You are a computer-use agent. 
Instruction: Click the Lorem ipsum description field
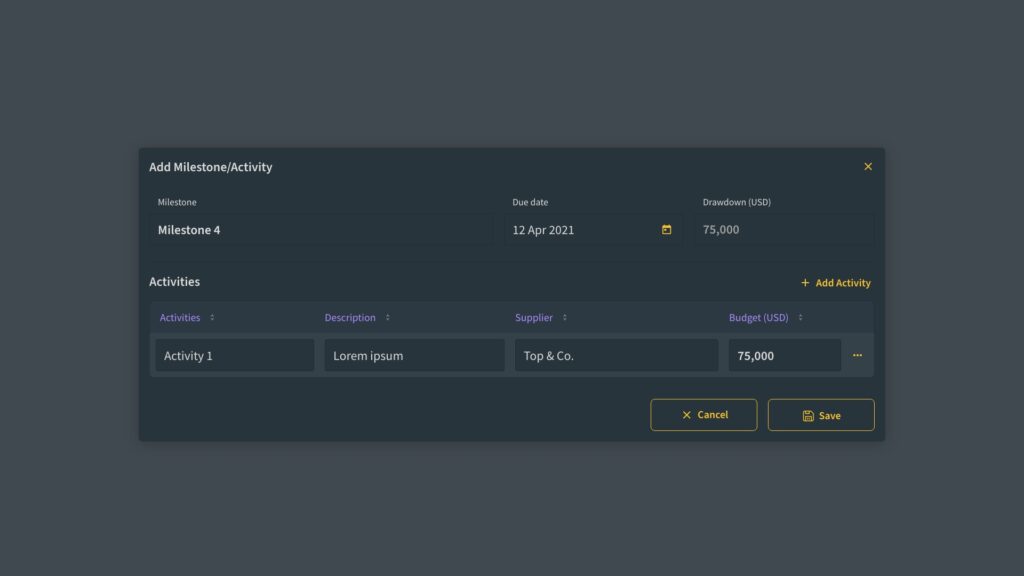pos(414,356)
